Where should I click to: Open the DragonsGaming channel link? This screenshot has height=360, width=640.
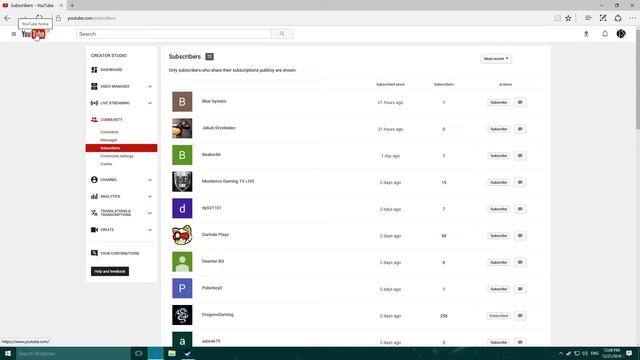[x=218, y=315]
